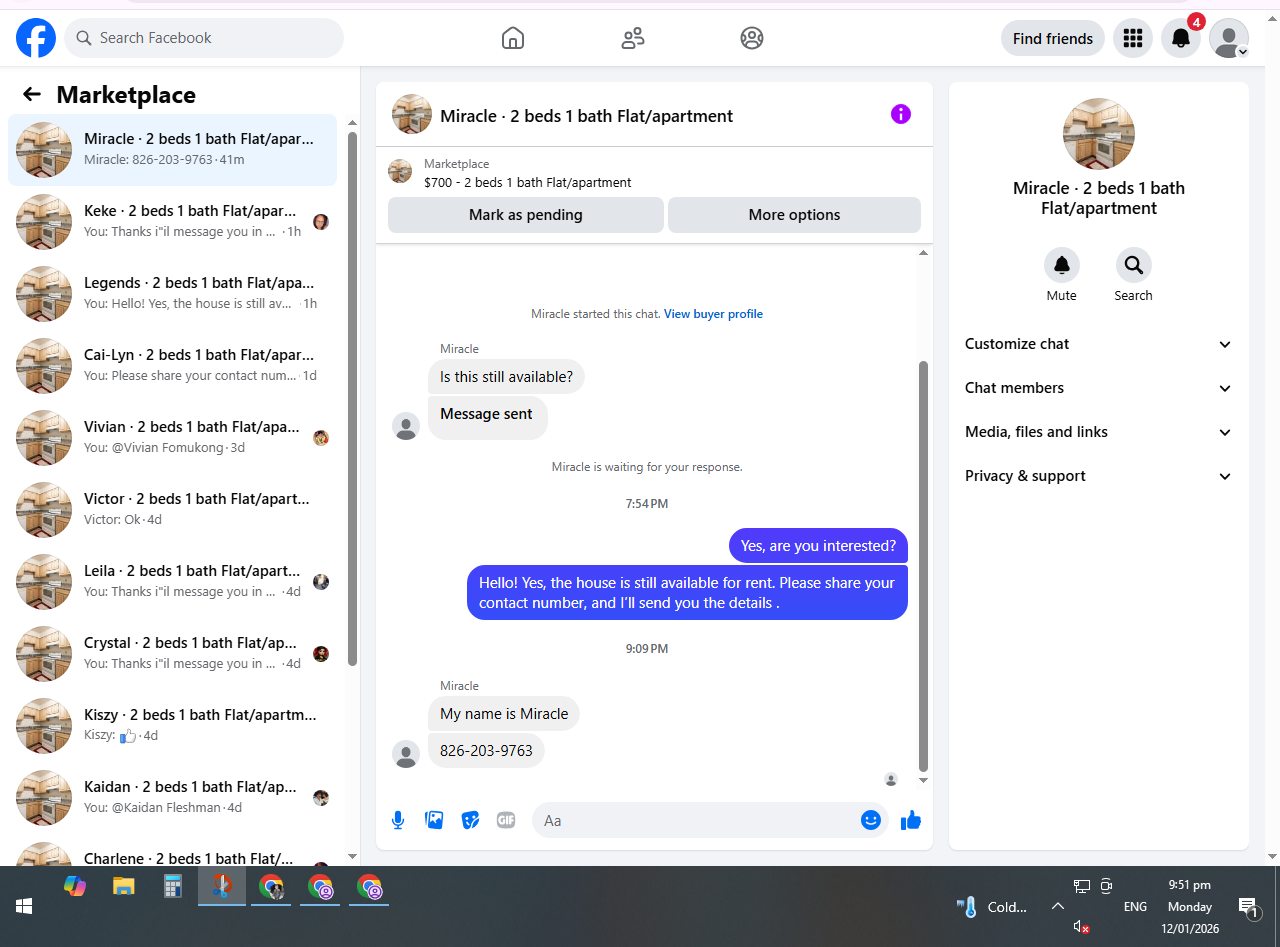Open Crystal conversation in chat list
The height and width of the screenshot is (947, 1280).
(172, 654)
